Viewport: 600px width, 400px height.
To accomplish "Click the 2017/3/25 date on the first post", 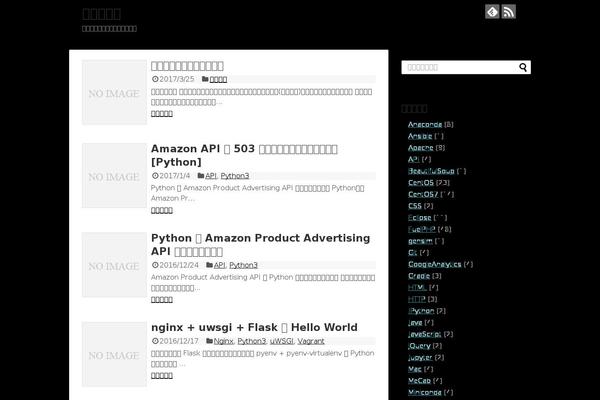I will 176,79.
